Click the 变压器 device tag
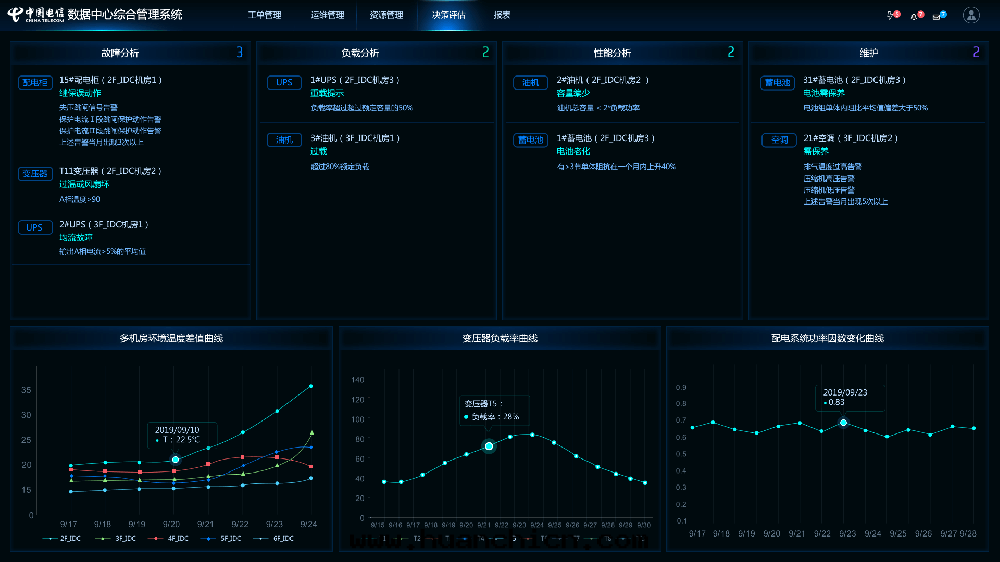The width and height of the screenshot is (1000, 562). coord(35,173)
